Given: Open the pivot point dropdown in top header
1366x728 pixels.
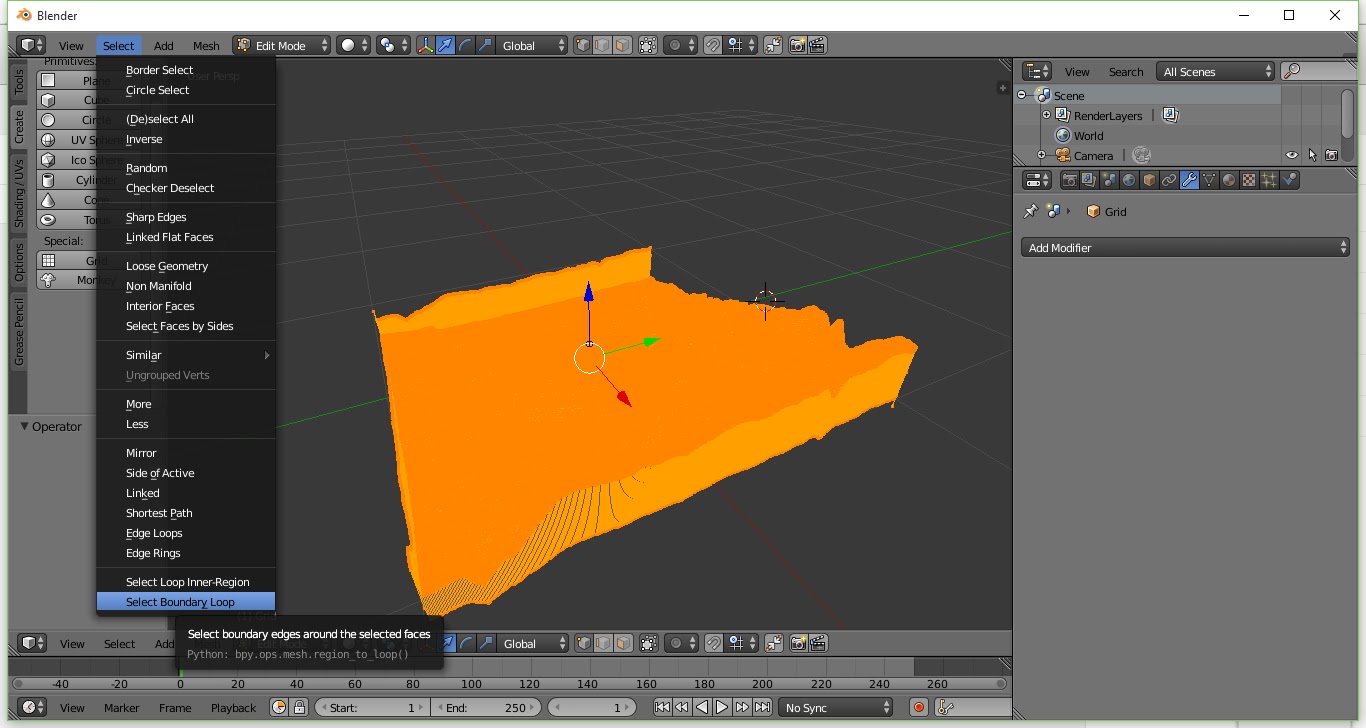Looking at the screenshot, I should point(393,45).
